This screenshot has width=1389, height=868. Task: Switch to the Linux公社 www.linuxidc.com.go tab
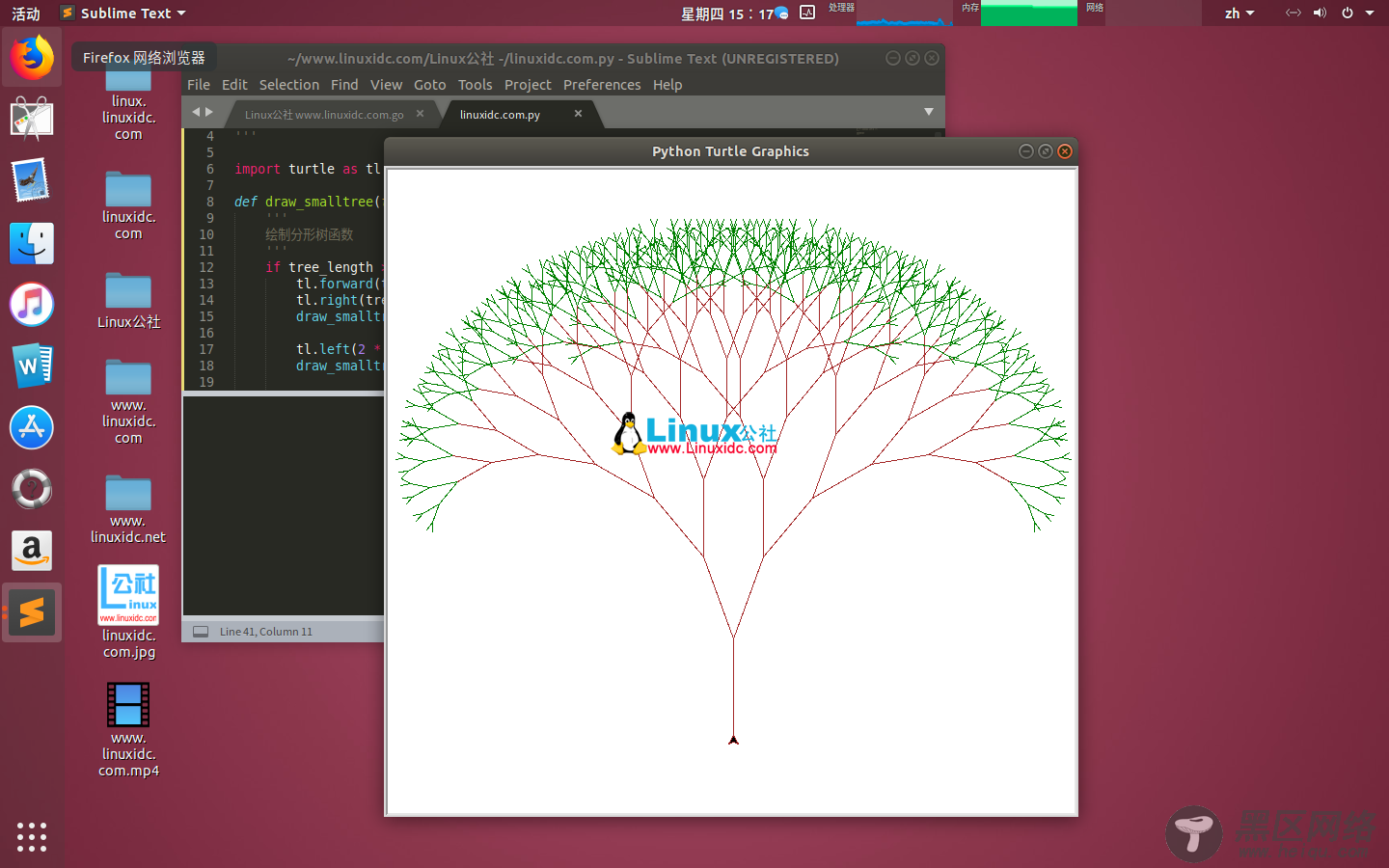tap(324, 114)
